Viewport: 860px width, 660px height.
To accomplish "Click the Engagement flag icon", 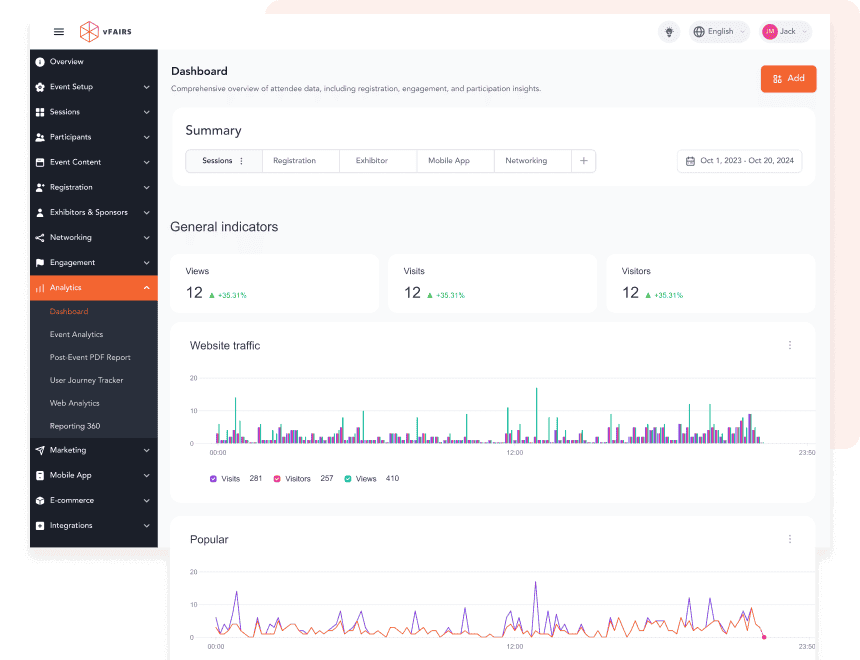I will (x=40, y=263).
